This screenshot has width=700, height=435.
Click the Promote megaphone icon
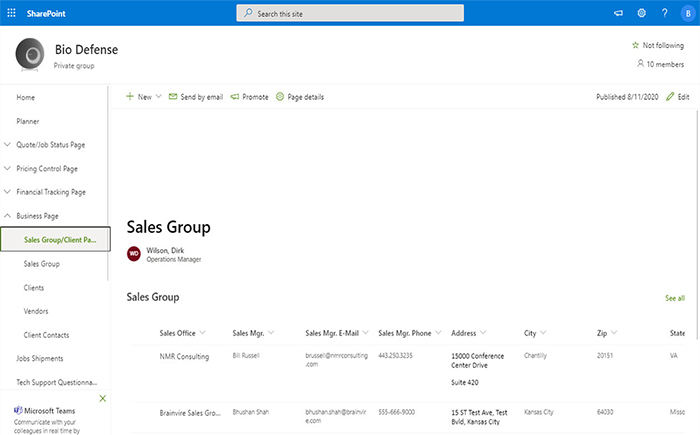point(235,96)
